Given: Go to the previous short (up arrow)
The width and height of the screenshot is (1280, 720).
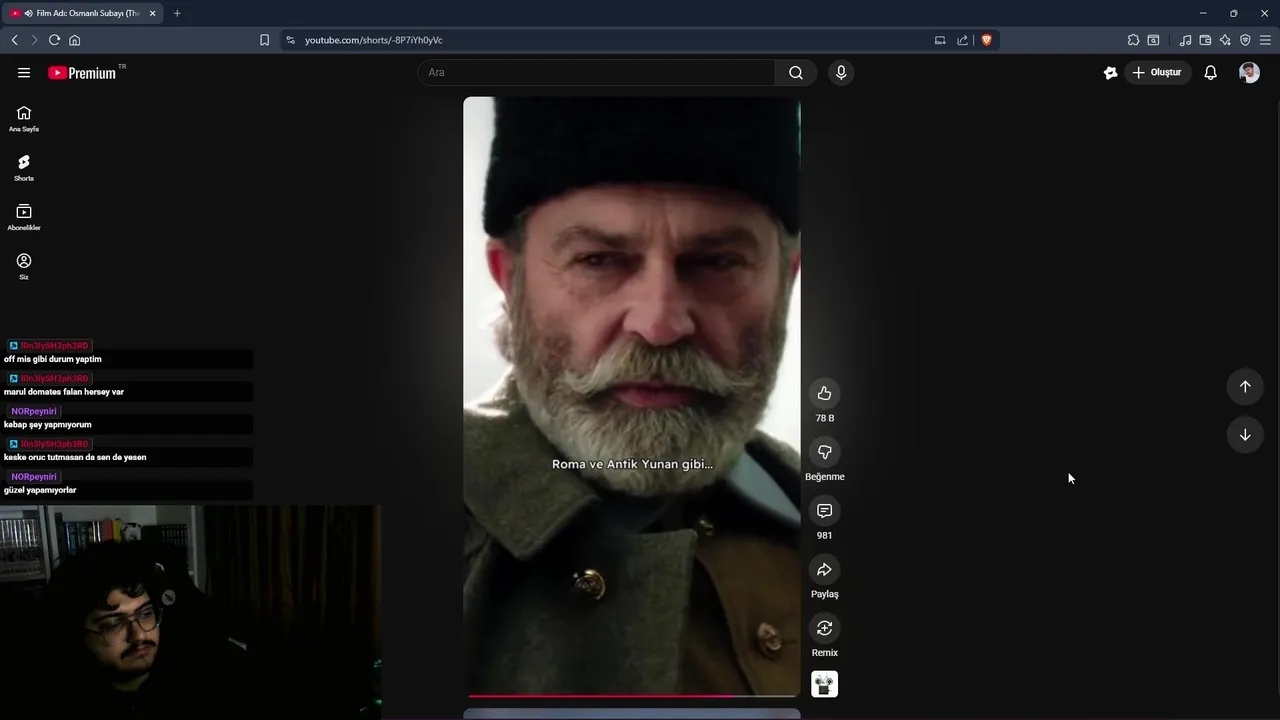Looking at the screenshot, I should point(1245,386).
